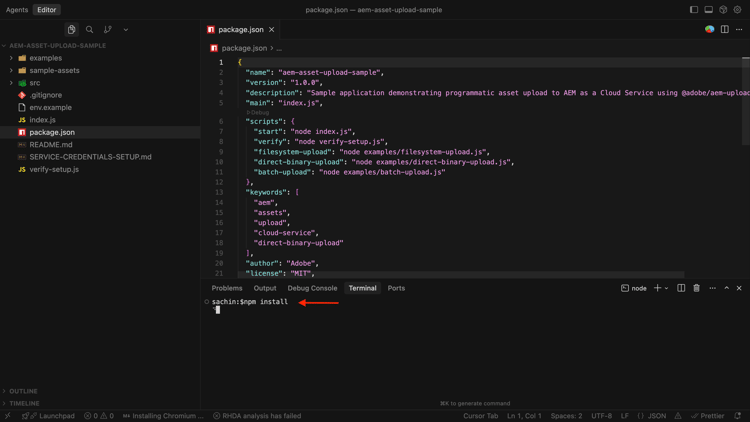This screenshot has width=750, height=422.
Task: Open SERVICE-CREDENTIALS-SETUP.md file
Action: (x=90, y=157)
